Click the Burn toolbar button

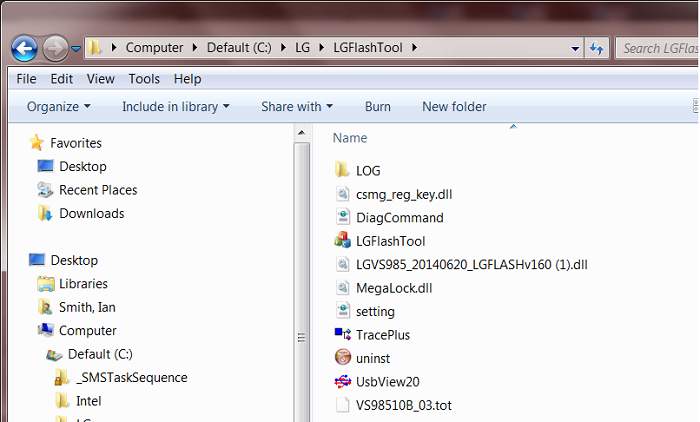click(x=377, y=107)
